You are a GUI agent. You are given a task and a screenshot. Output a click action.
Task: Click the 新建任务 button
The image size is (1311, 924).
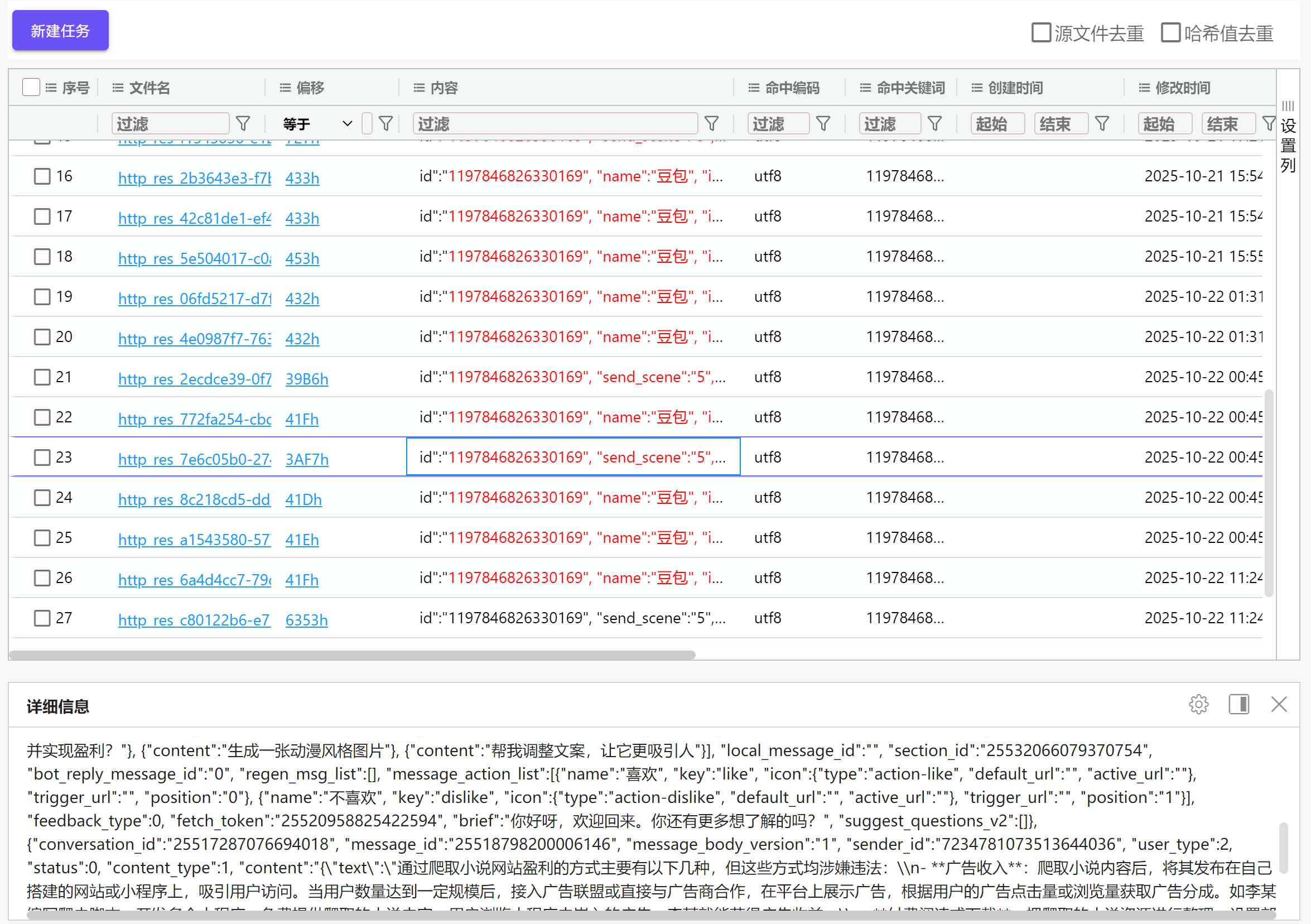[60, 31]
